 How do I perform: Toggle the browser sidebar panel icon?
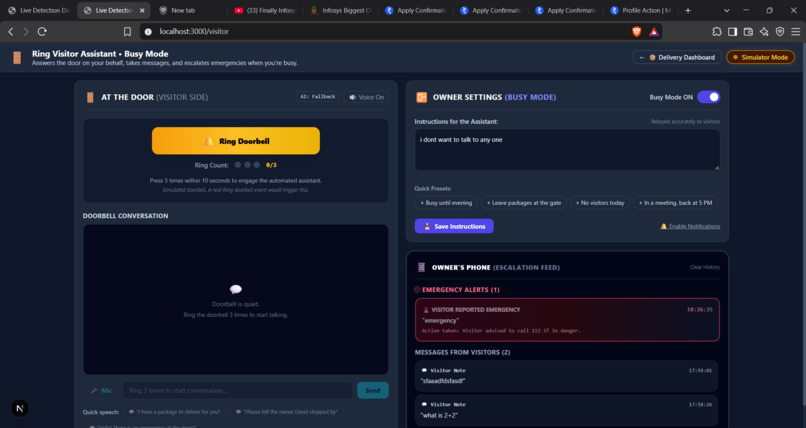pos(732,31)
